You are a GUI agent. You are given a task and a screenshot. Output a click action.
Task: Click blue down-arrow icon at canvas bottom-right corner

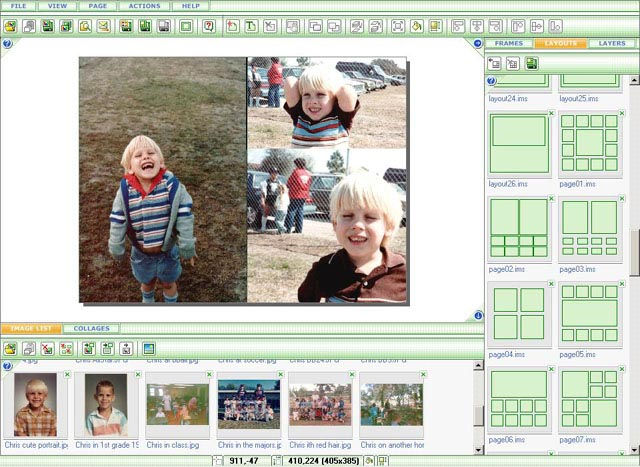click(478, 315)
